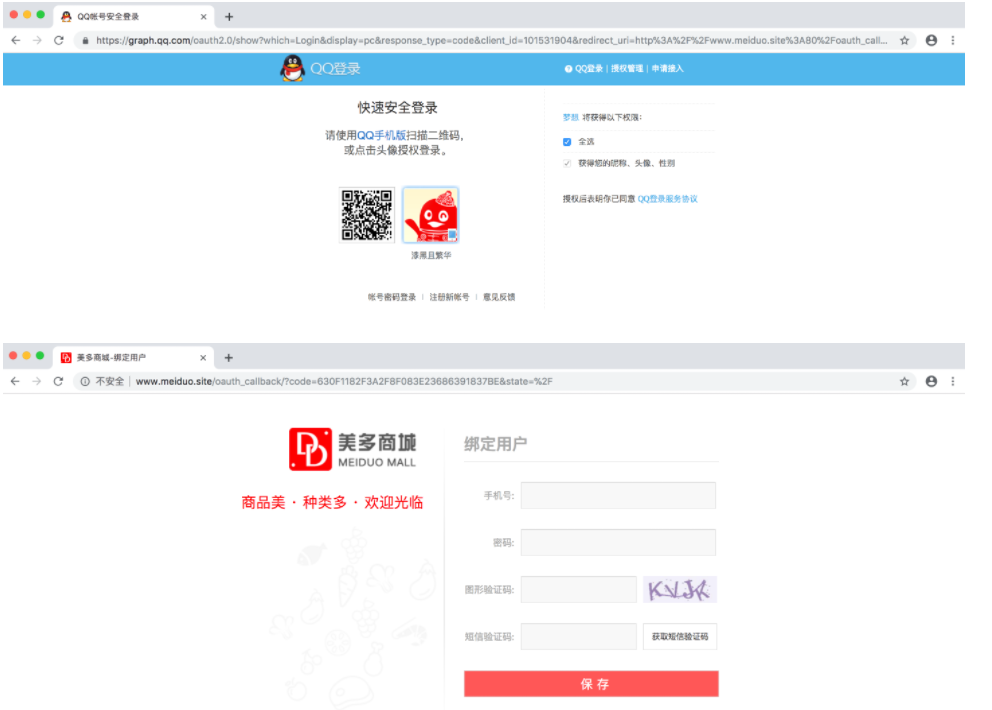Reload the Meiduo oauth_callback page
This screenshot has height=710, width=992.
click(58, 382)
